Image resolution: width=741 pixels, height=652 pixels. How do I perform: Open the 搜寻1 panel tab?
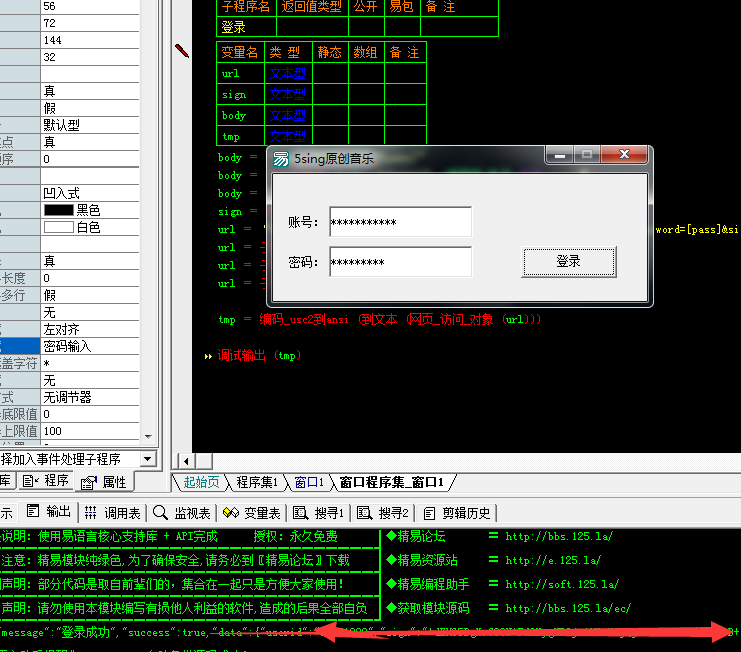coord(319,513)
